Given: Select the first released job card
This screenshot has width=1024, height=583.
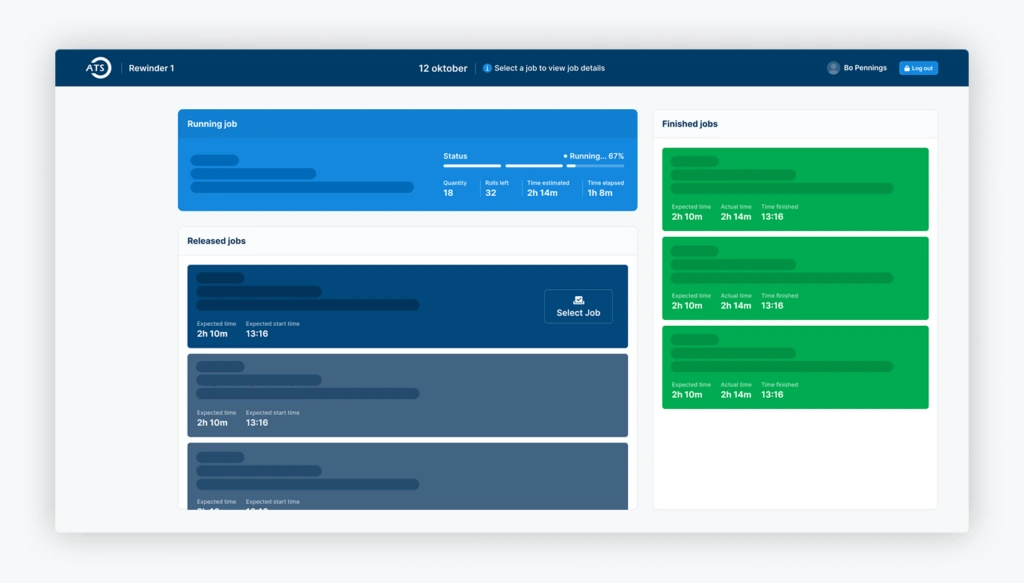Looking at the screenshot, I should [360, 306].
